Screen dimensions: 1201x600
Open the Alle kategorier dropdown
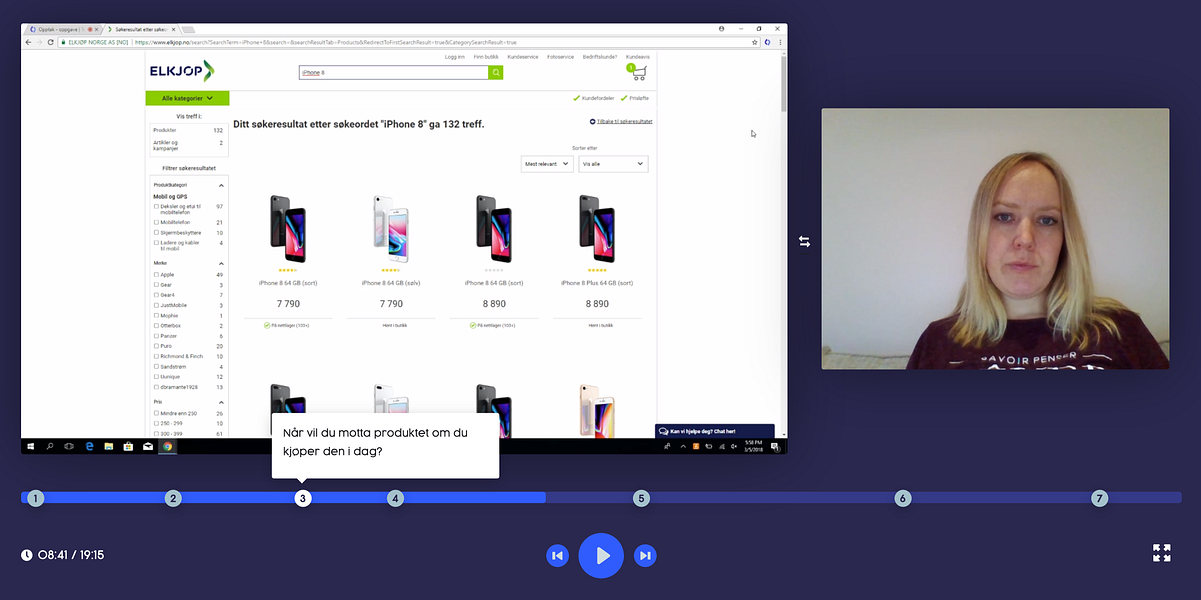point(187,98)
